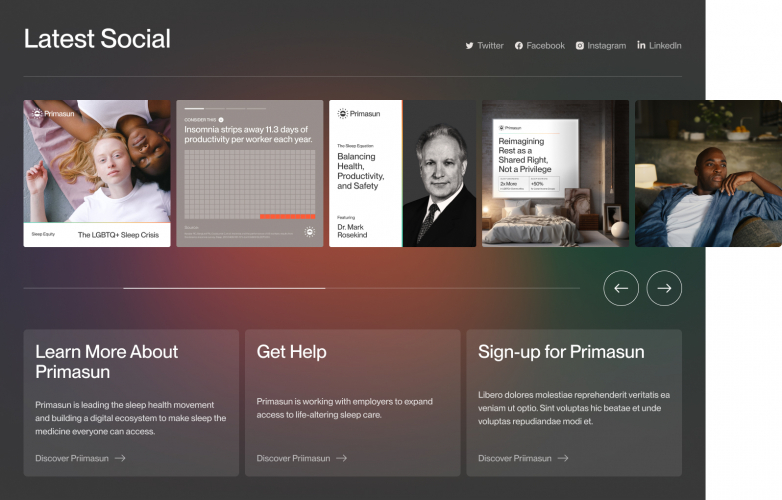This screenshot has width=782, height=500.
Task: Click Discover Primasun under Sign-up for Primasun
Action: 514,458
